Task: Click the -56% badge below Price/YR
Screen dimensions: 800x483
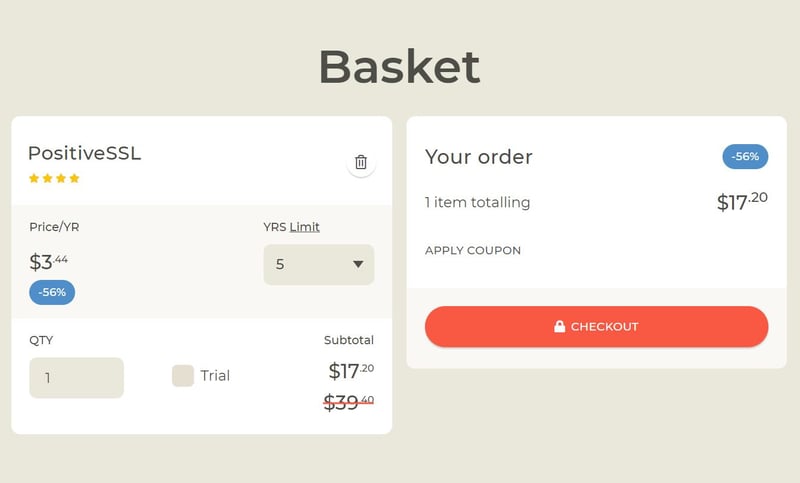Action: pos(52,292)
